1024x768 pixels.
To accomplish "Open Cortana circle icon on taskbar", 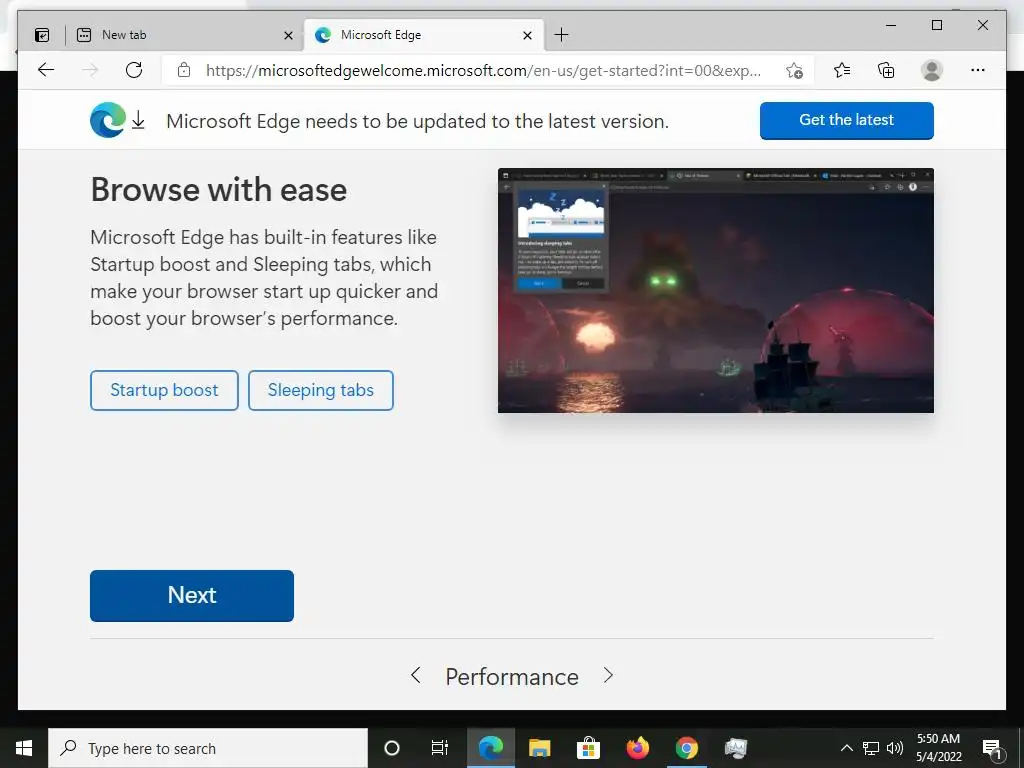I will coord(392,748).
